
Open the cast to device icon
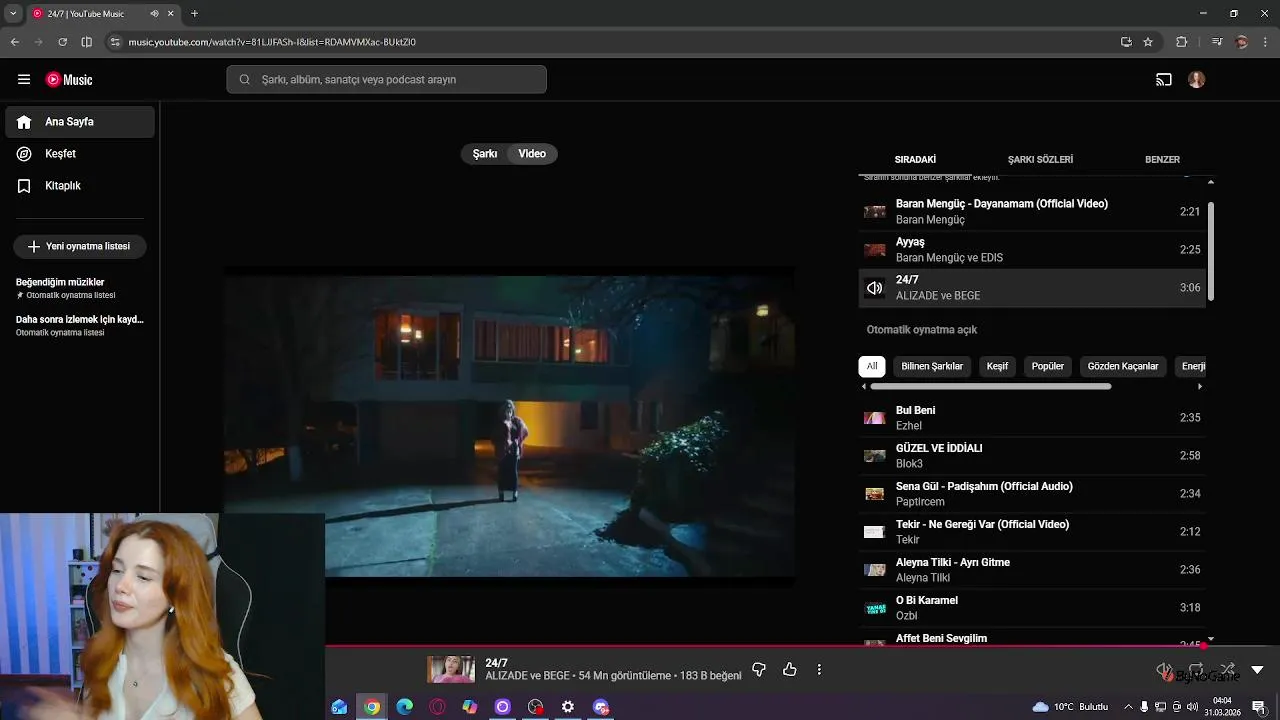tap(1164, 80)
